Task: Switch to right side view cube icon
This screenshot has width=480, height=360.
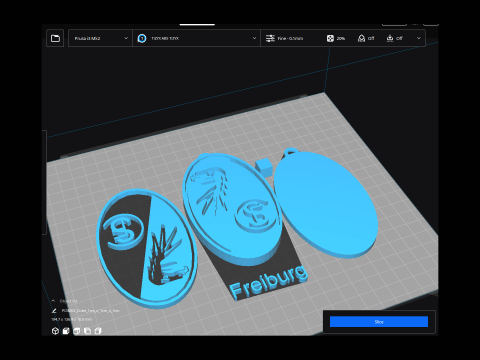Action: [98, 331]
